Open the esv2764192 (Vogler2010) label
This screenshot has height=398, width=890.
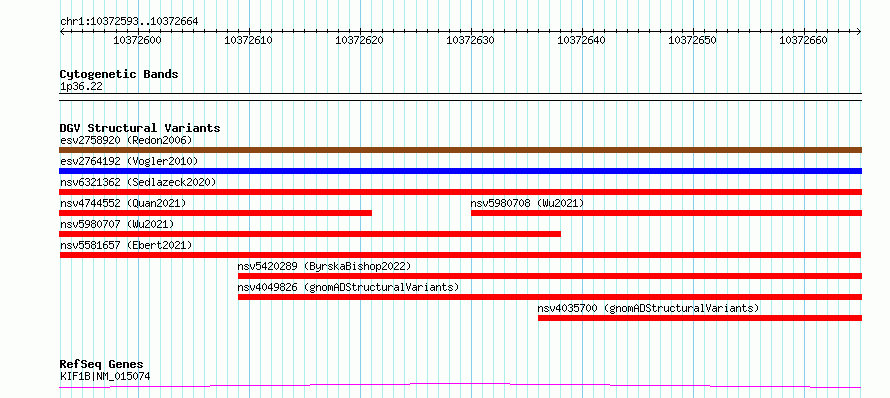click(129, 161)
